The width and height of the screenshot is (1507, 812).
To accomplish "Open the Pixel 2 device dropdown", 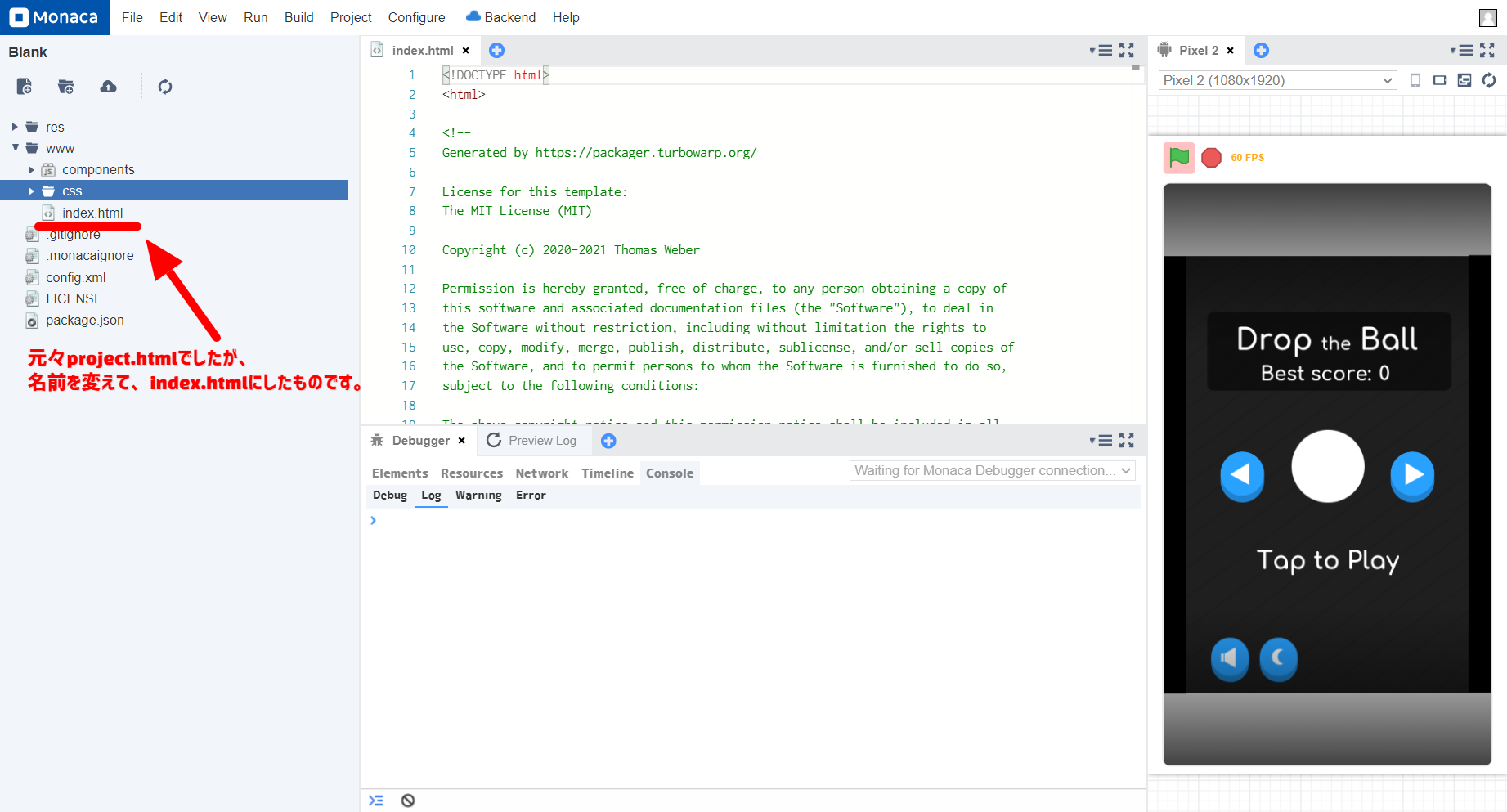I will pyautogui.click(x=1276, y=80).
